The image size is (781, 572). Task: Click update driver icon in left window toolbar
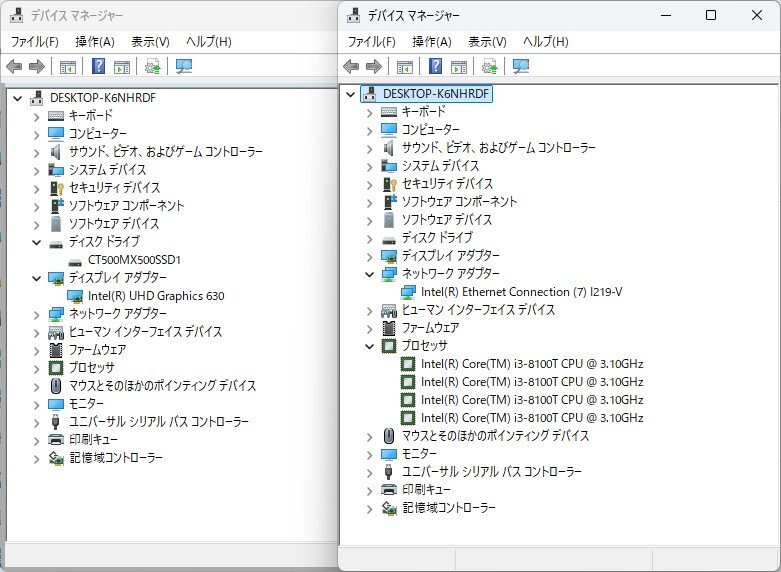152,66
